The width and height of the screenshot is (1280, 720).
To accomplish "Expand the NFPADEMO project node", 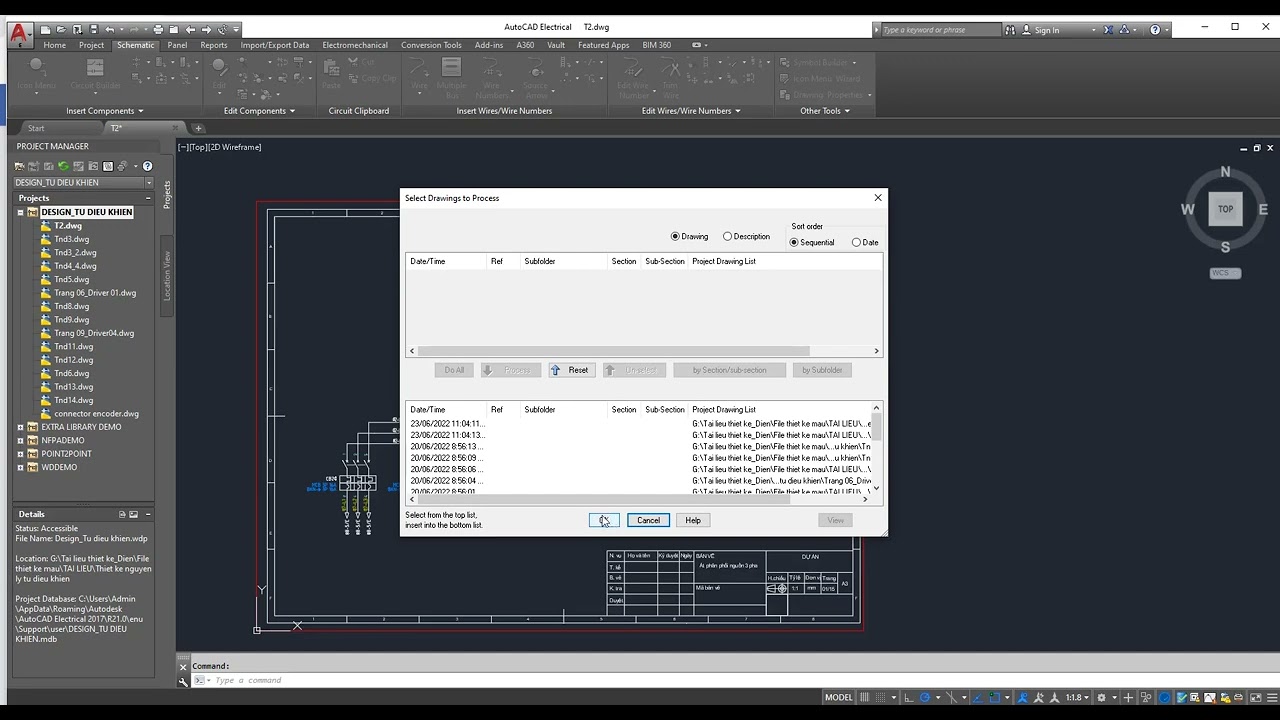I will (x=20, y=440).
